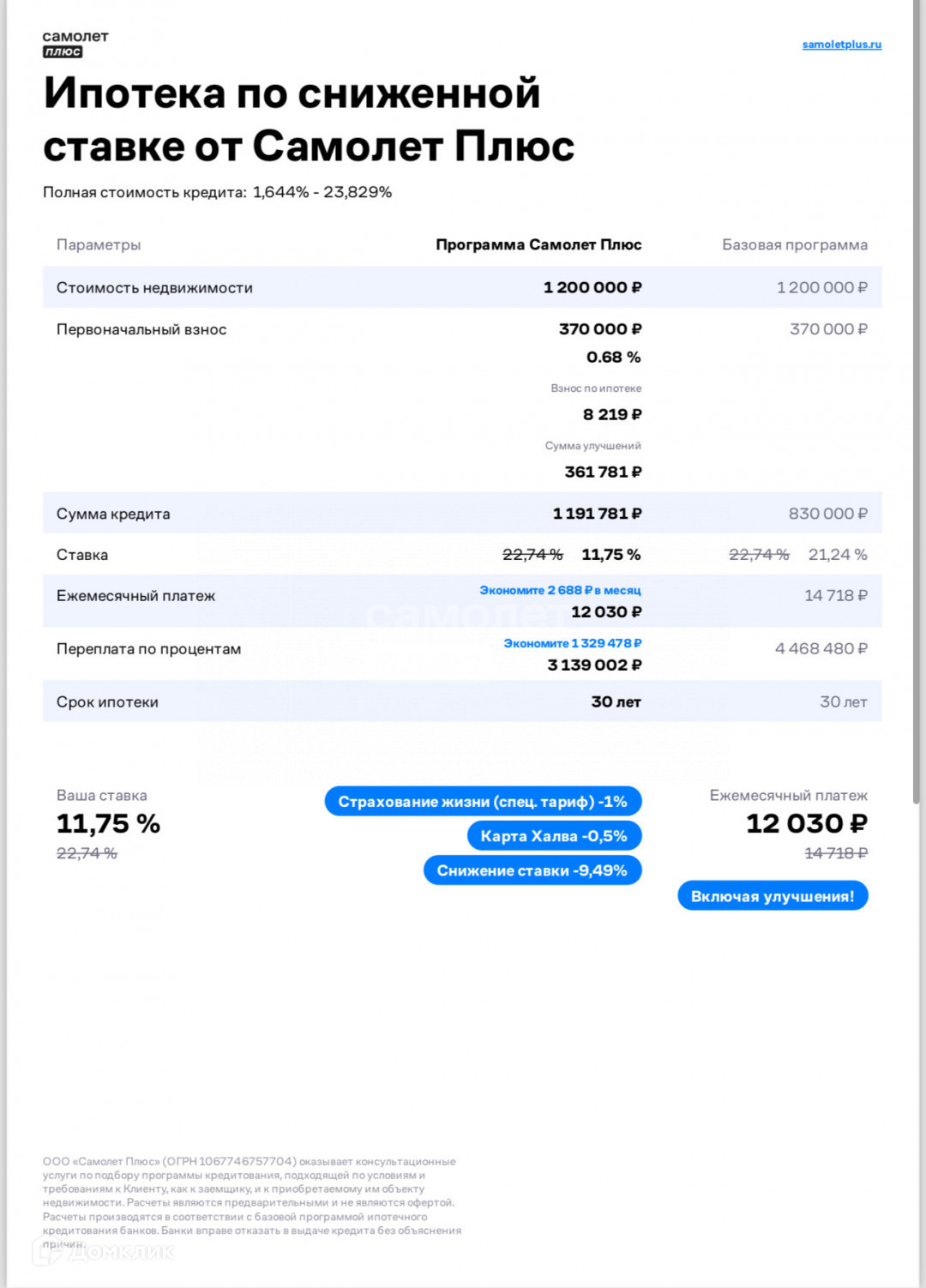Click the 'Первоначальный взнос' row label
926x1288 pixels.
tap(141, 329)
